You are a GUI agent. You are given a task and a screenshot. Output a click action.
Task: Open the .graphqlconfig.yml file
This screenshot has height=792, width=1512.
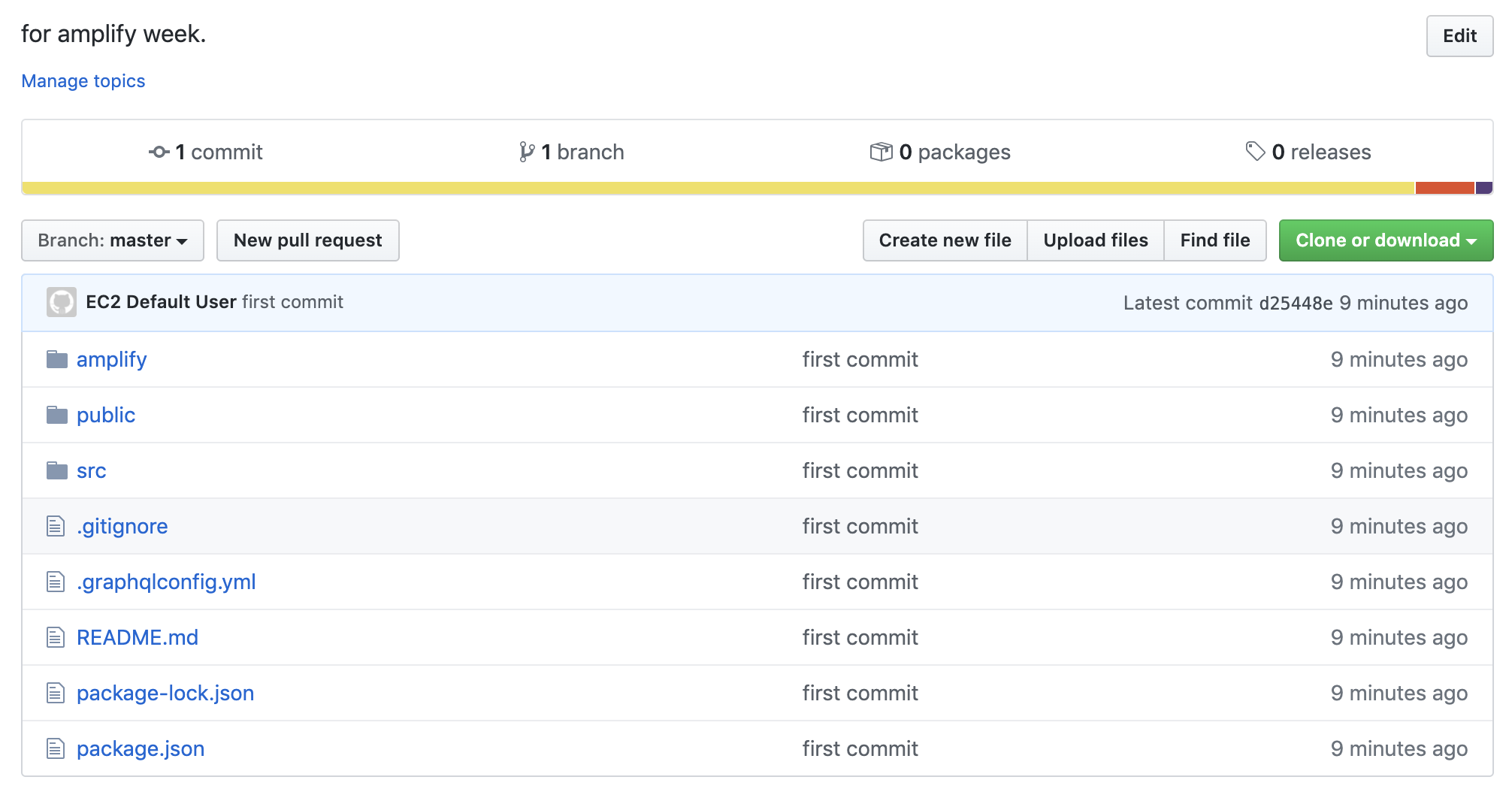(166, 582)
